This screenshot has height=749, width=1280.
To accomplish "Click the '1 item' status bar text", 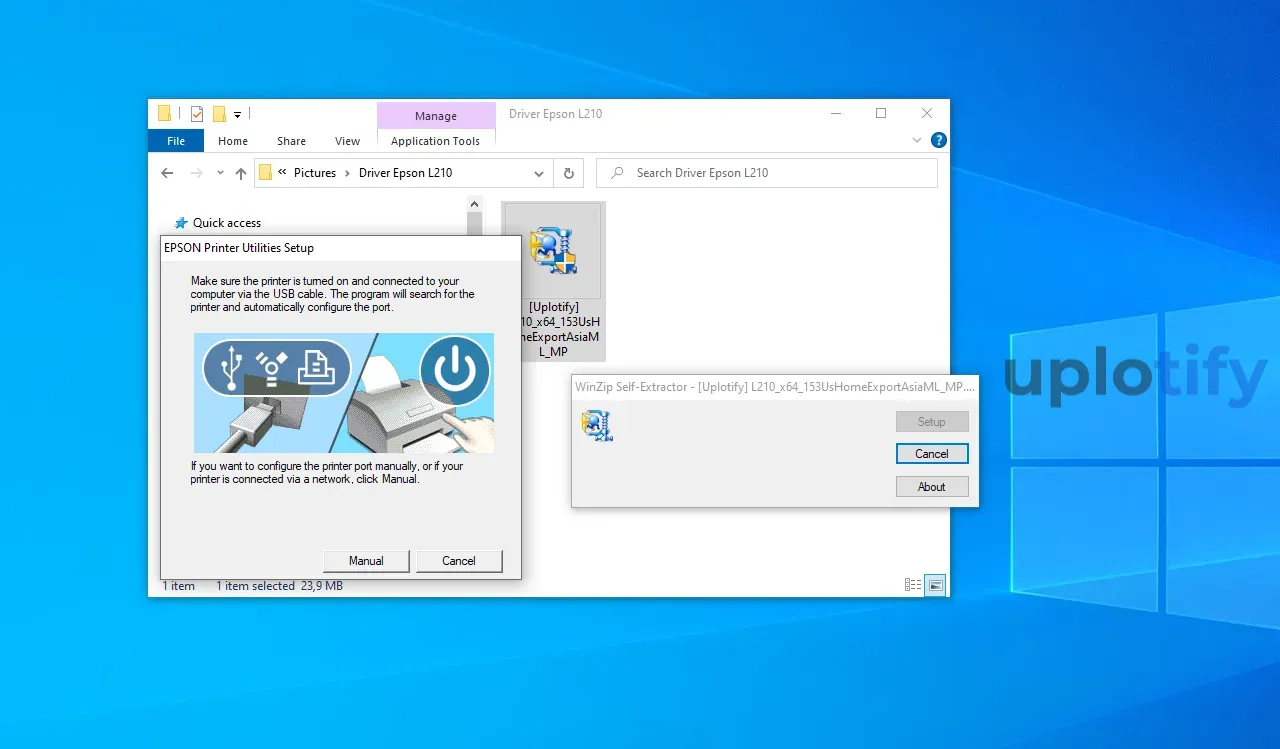I will tap(179, 586).
